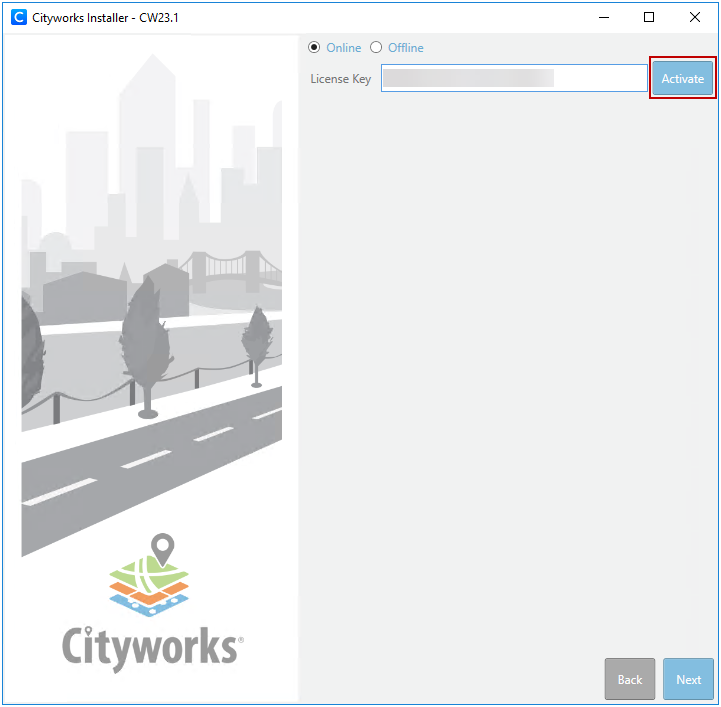
Task: Close the Cityworks Installer window
Action: (x=695, y=17)
